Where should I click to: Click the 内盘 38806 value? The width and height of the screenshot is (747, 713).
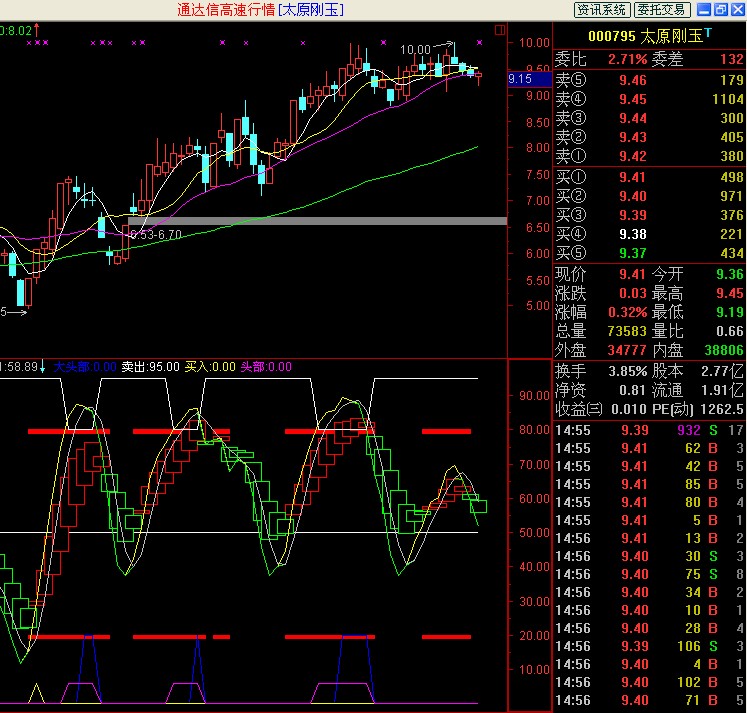click(724, 351)
